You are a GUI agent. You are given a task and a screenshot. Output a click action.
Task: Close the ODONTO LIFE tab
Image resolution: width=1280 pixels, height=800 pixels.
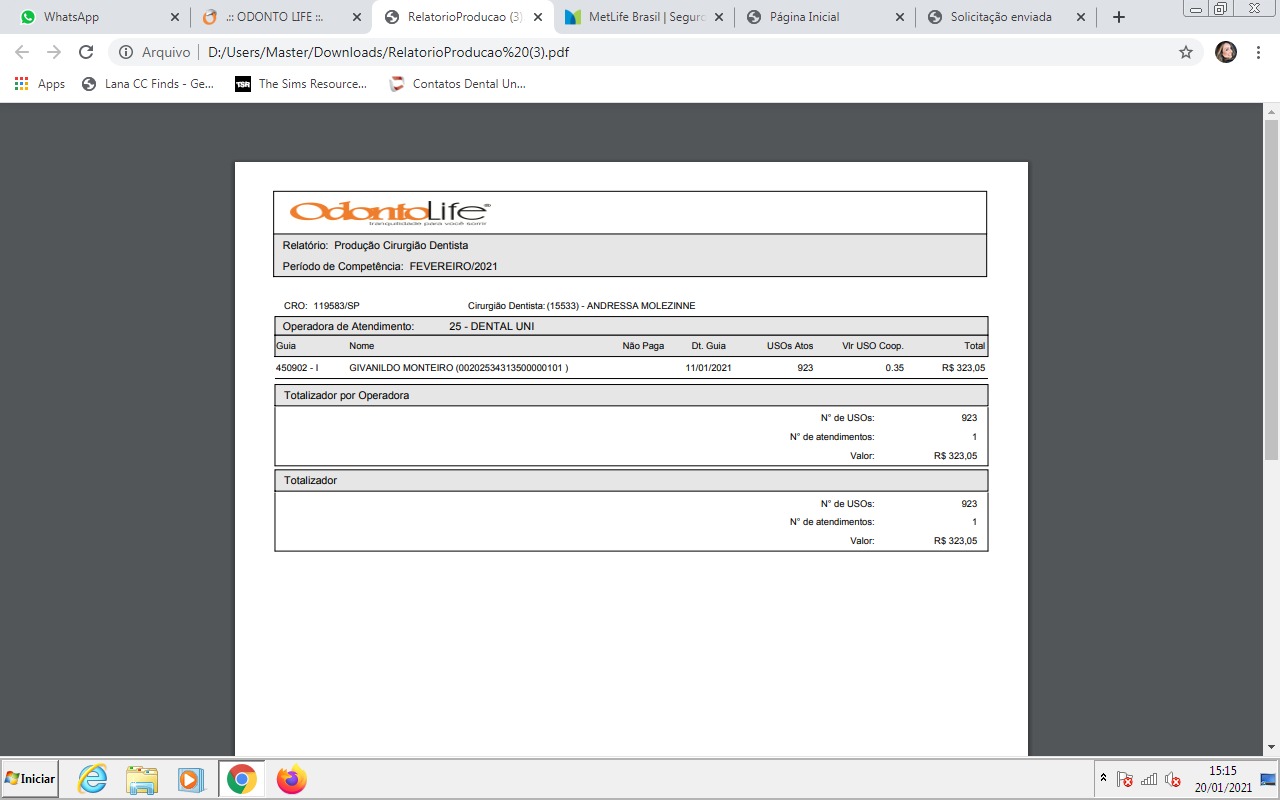click(357, 17)
